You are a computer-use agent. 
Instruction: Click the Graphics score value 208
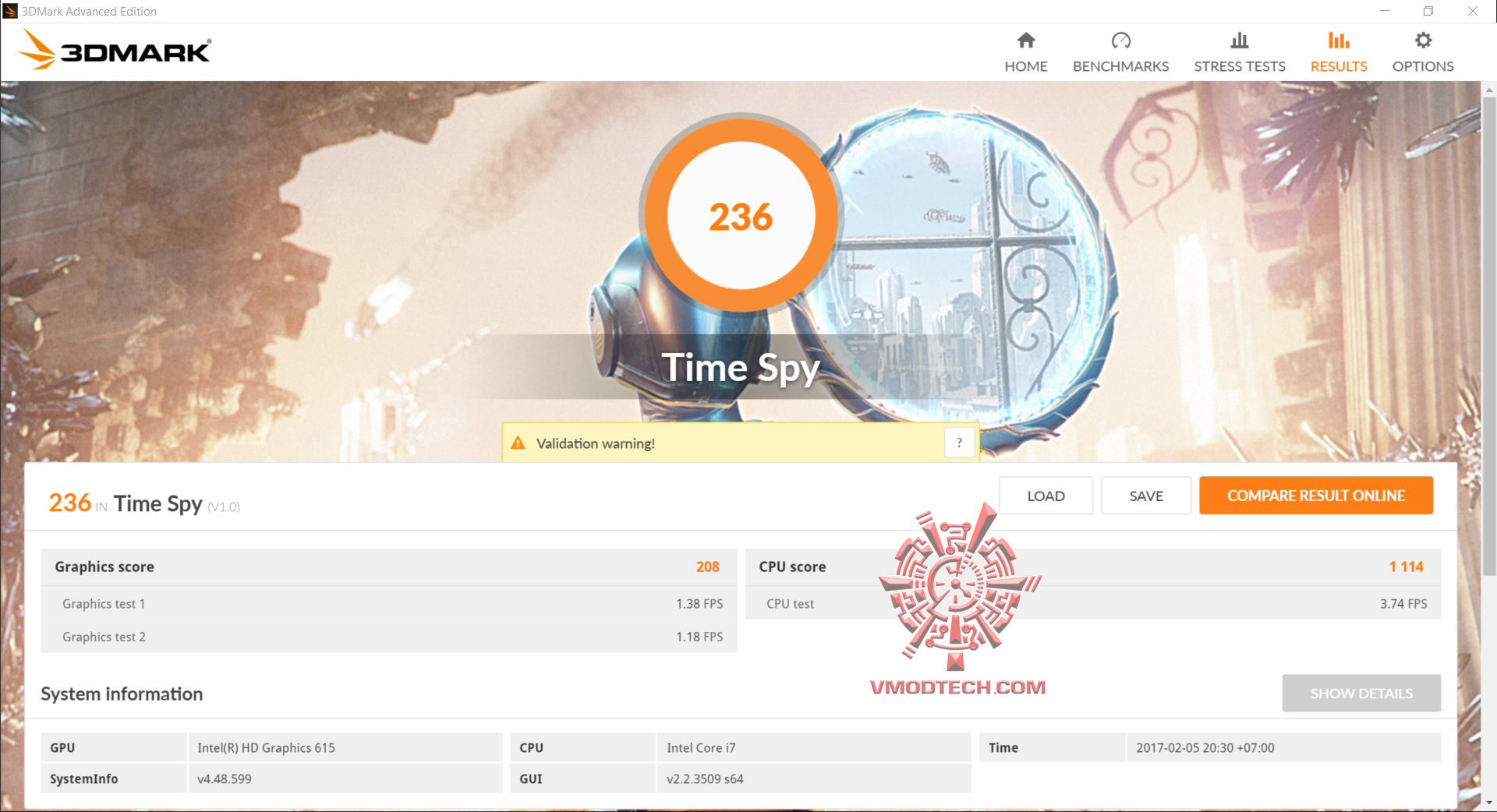tap(708, 567)
